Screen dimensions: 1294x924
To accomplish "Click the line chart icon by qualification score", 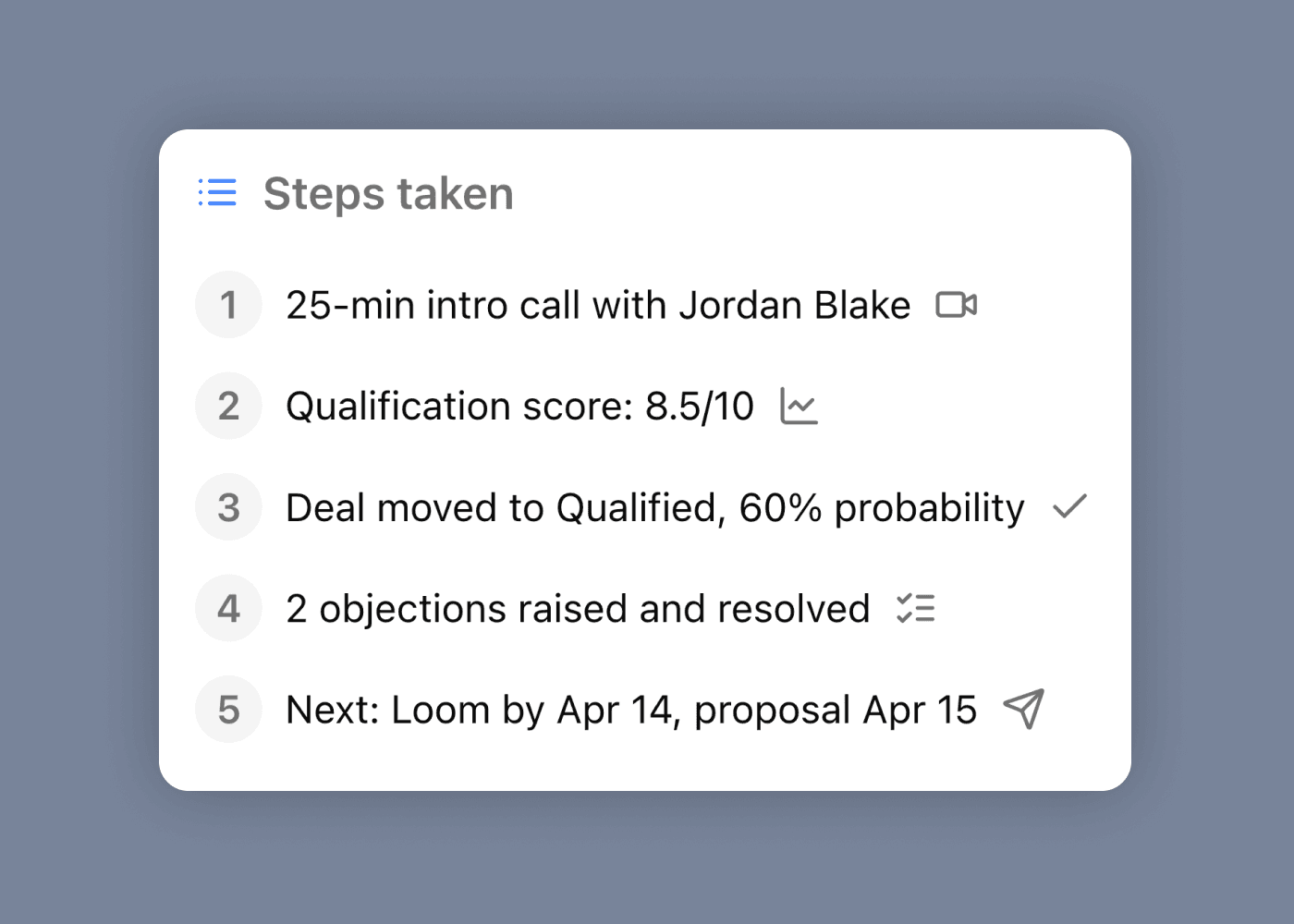I will (x=799, y=407).
